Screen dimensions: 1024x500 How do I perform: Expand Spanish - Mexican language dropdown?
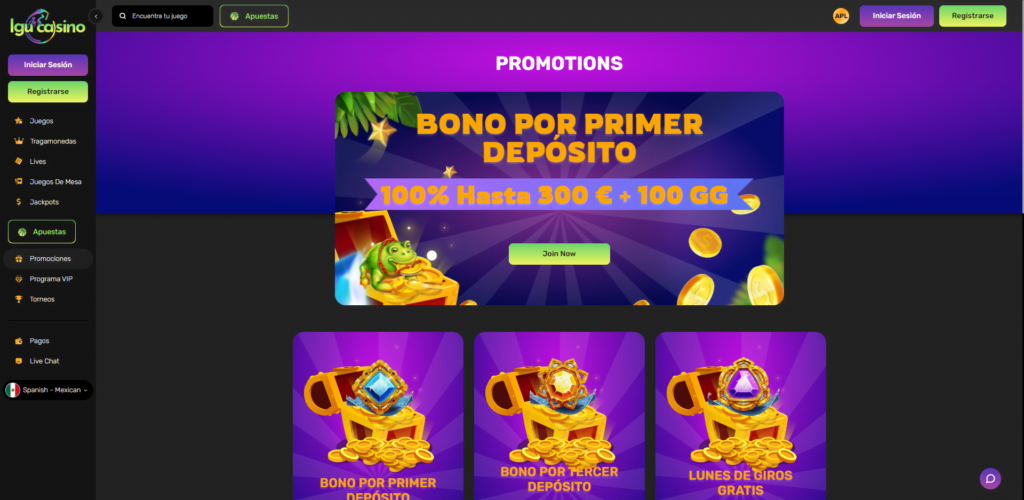(48, 390)
